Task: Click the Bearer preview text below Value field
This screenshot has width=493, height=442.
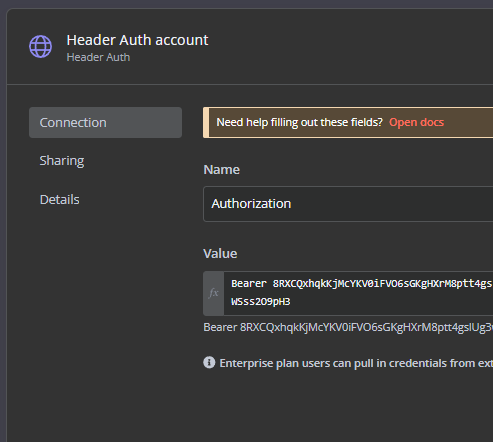Action: (348, 327)
